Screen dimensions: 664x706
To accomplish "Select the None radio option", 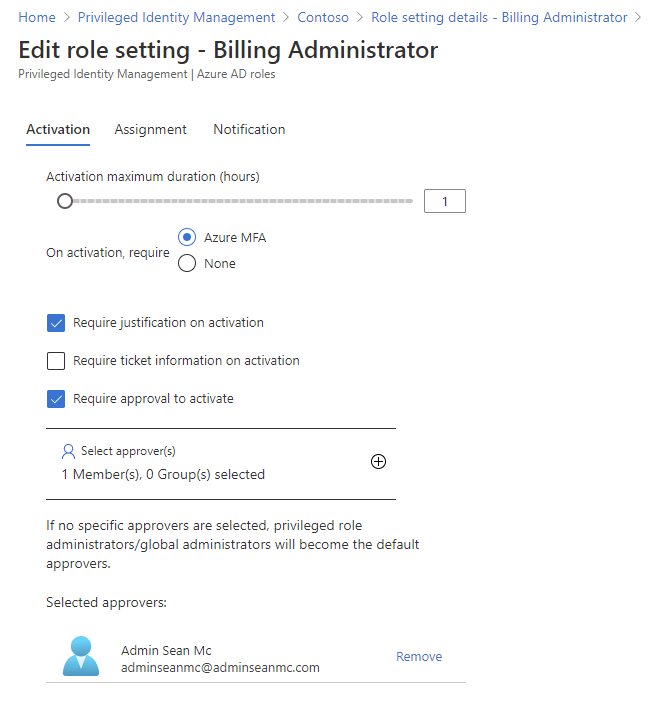I will coord(186,263).
